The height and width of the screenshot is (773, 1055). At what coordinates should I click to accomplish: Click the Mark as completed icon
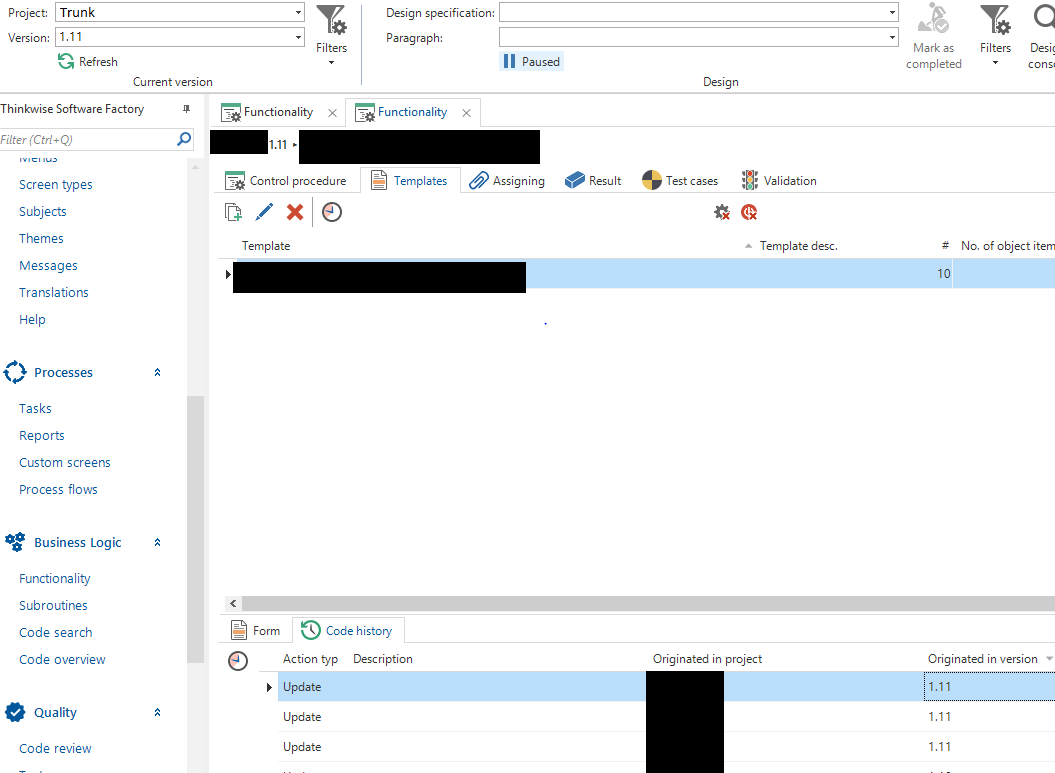933,19
